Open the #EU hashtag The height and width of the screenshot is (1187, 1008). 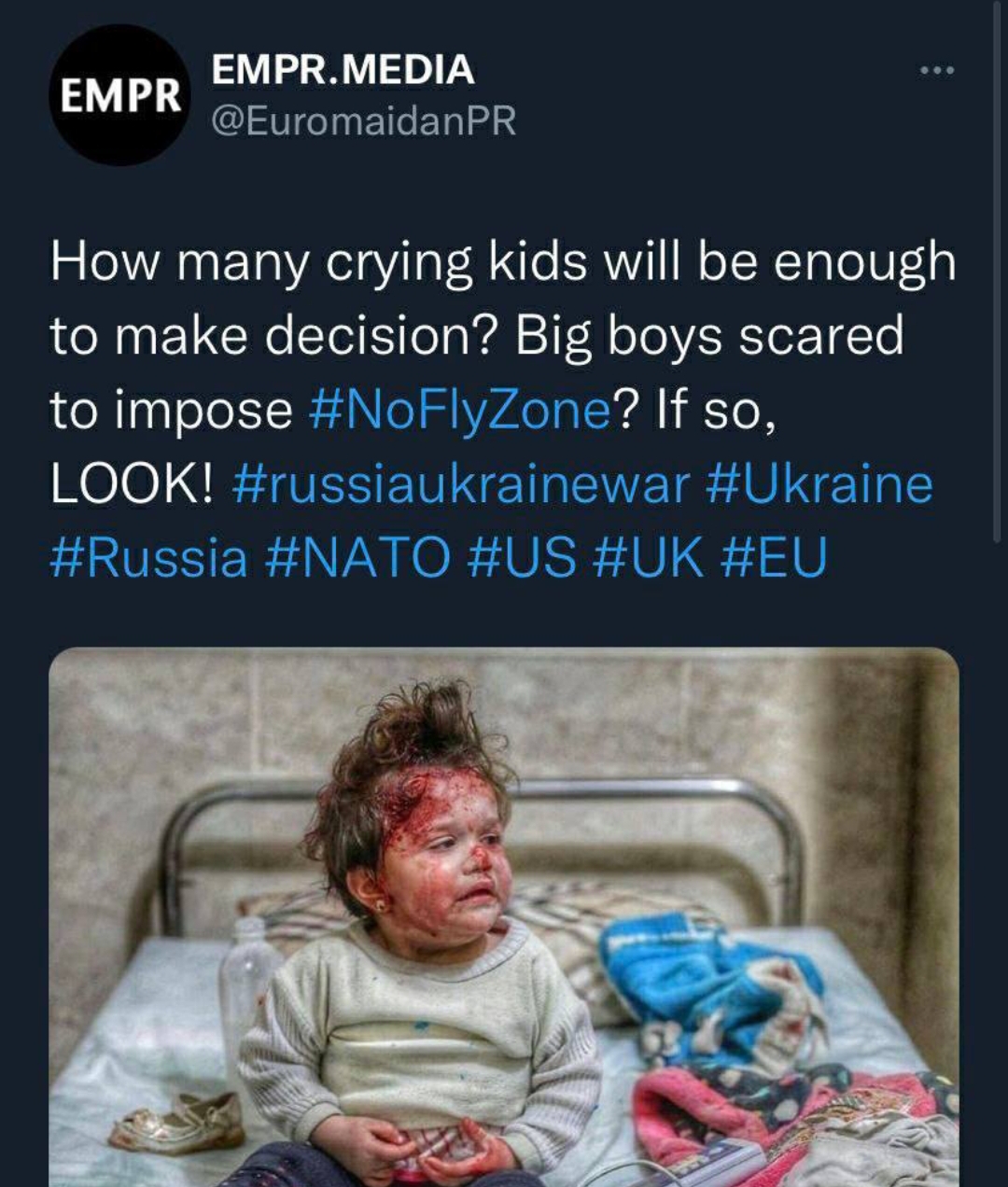775,558
